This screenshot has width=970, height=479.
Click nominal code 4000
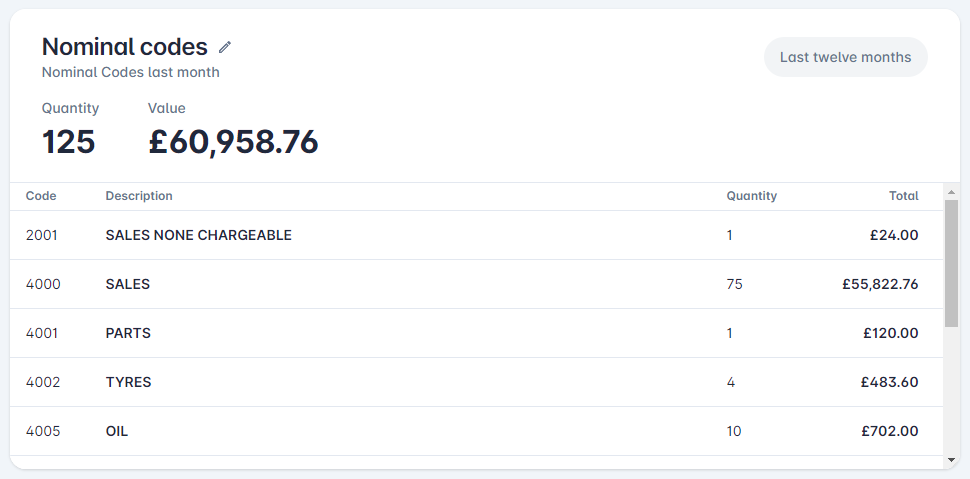coord(43,284)
